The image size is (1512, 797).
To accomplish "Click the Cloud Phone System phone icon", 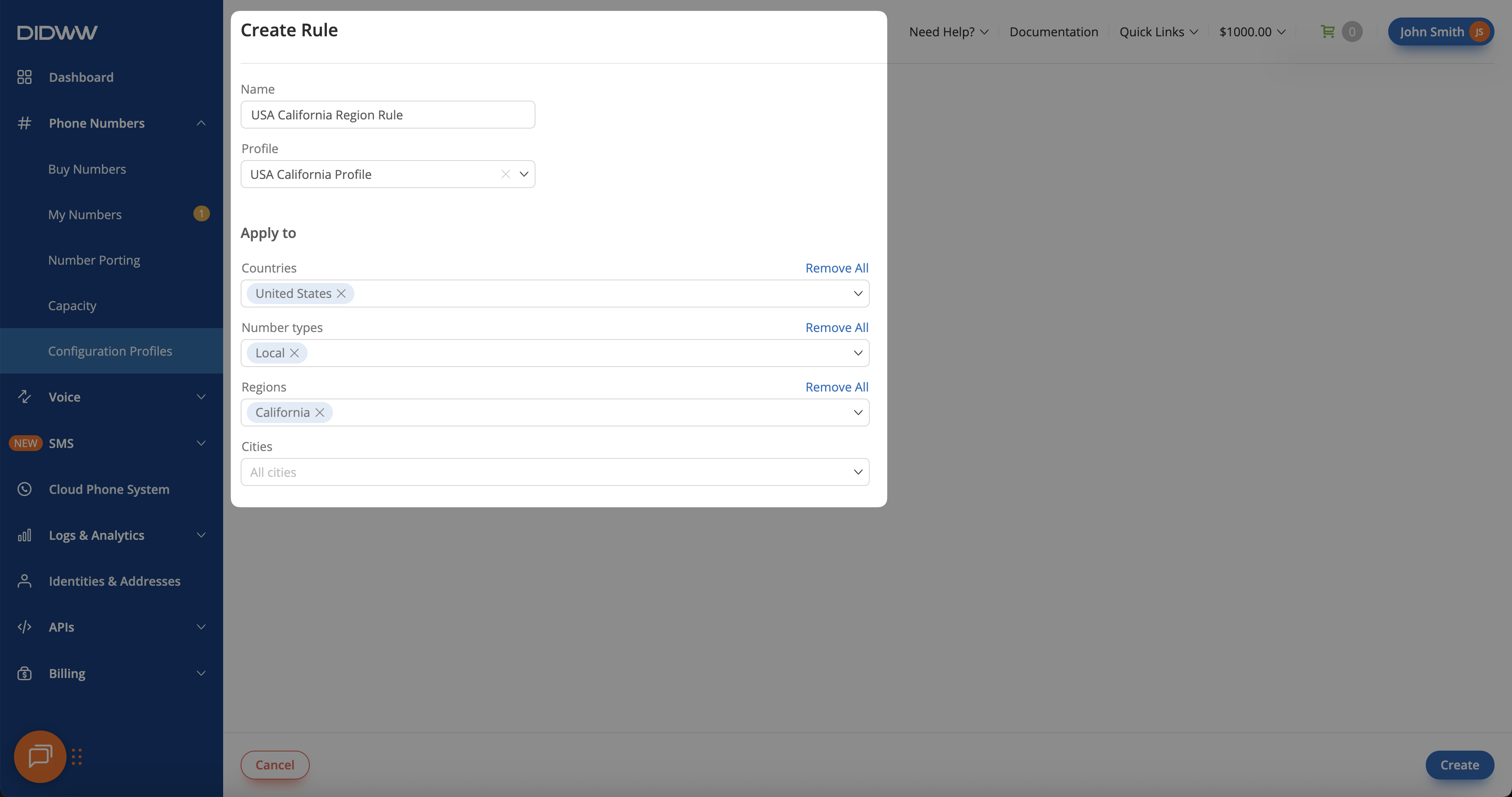I will click(x=24, y=489).
